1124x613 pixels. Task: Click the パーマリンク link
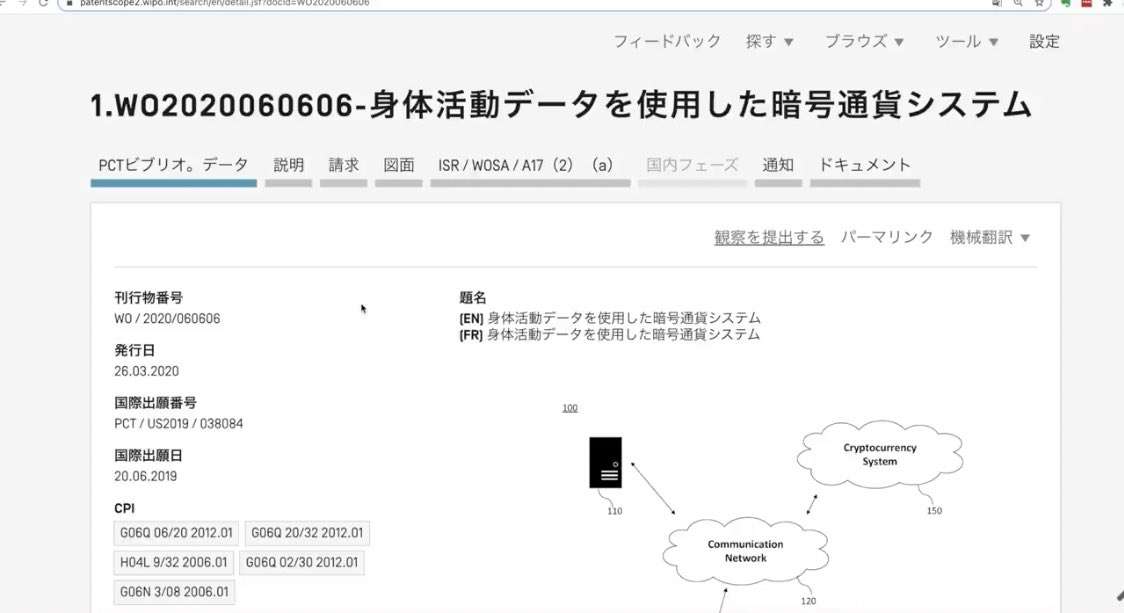[x=887, y=238]
